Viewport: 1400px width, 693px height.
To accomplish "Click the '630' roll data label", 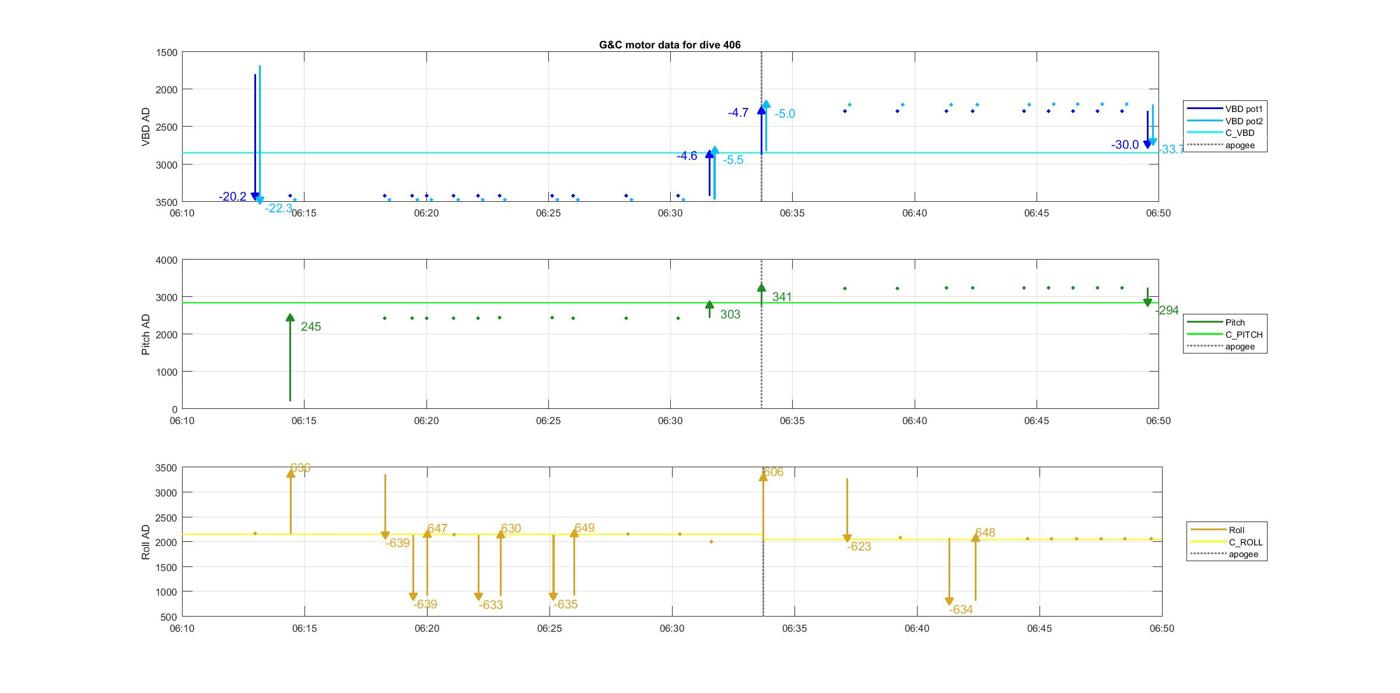I will click(x=511, y=529).
